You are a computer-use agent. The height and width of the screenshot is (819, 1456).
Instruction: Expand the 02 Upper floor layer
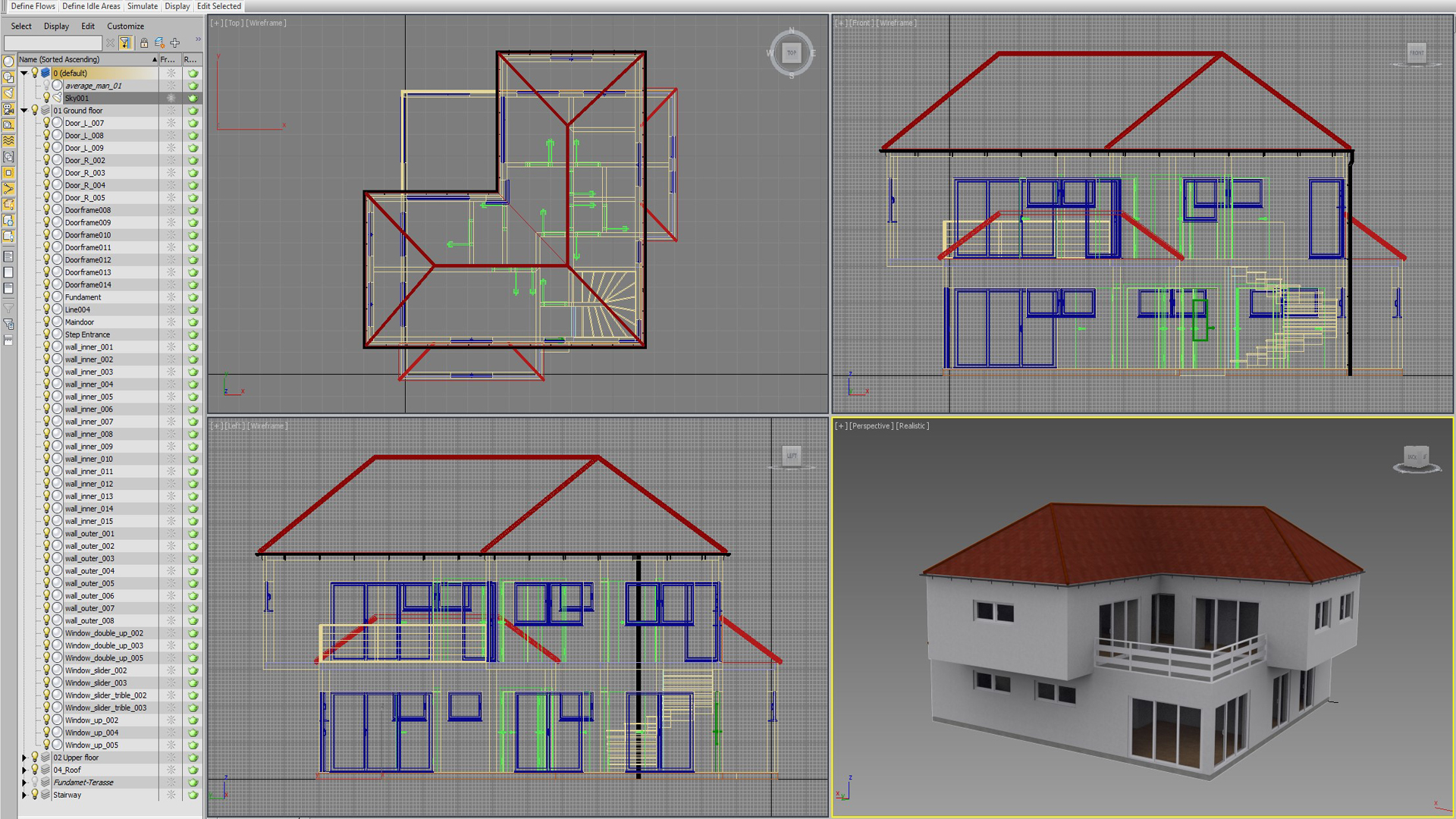(x=24, y=758)
